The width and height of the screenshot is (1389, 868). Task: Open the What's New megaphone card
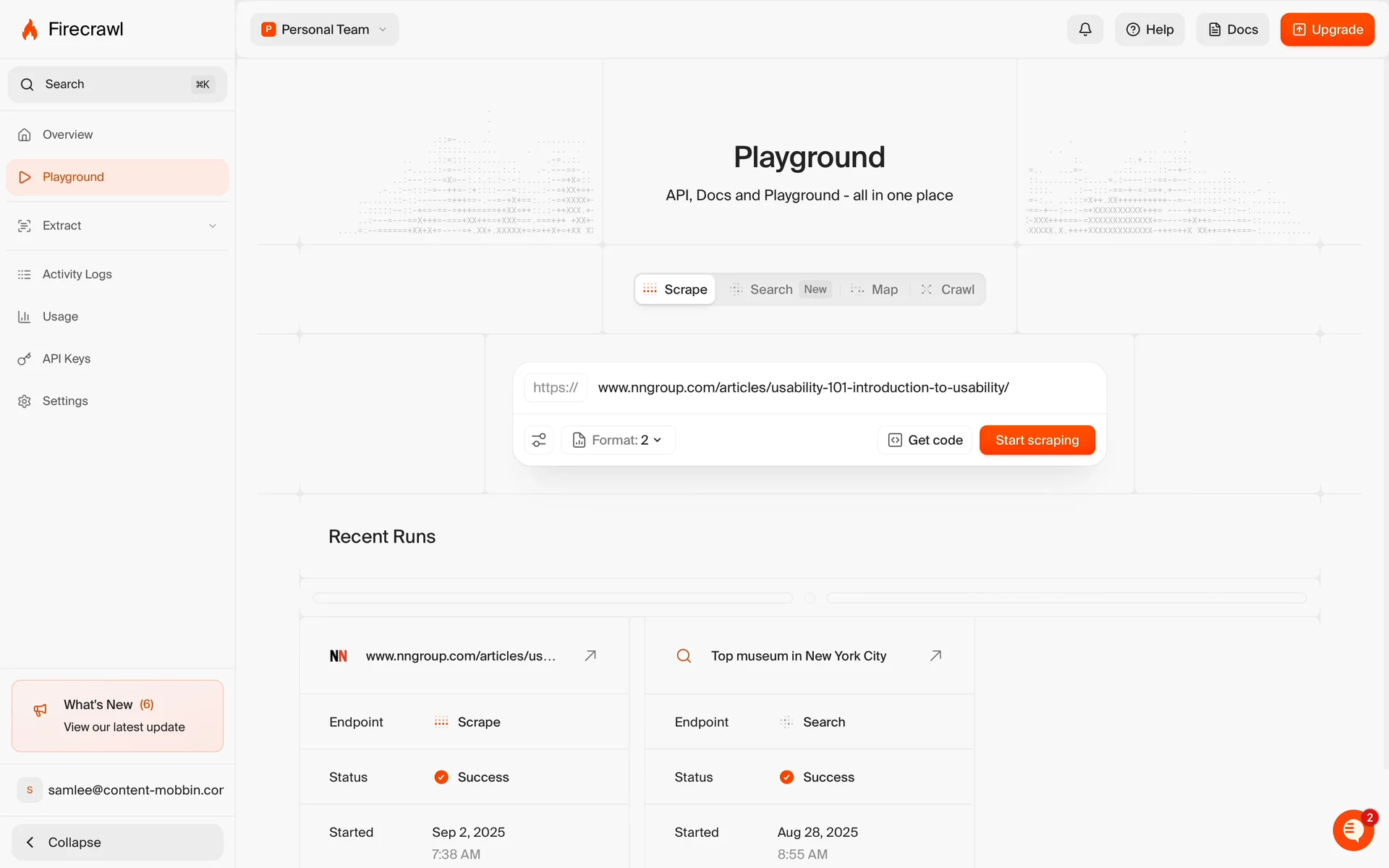point(117,715)
